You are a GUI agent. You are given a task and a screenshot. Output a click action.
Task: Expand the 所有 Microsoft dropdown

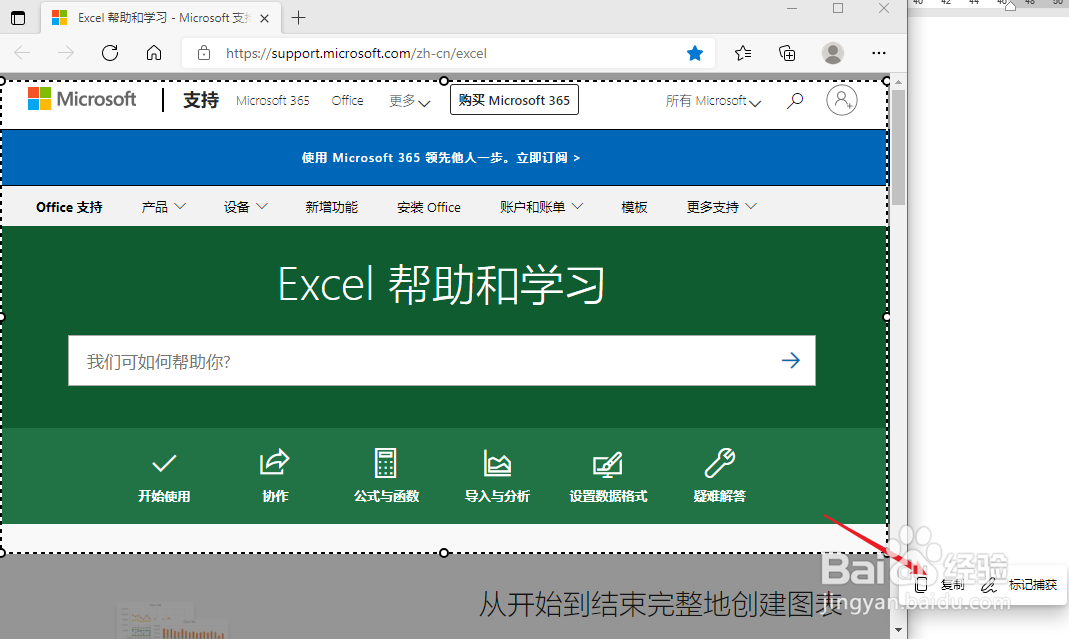pos(713,101)
